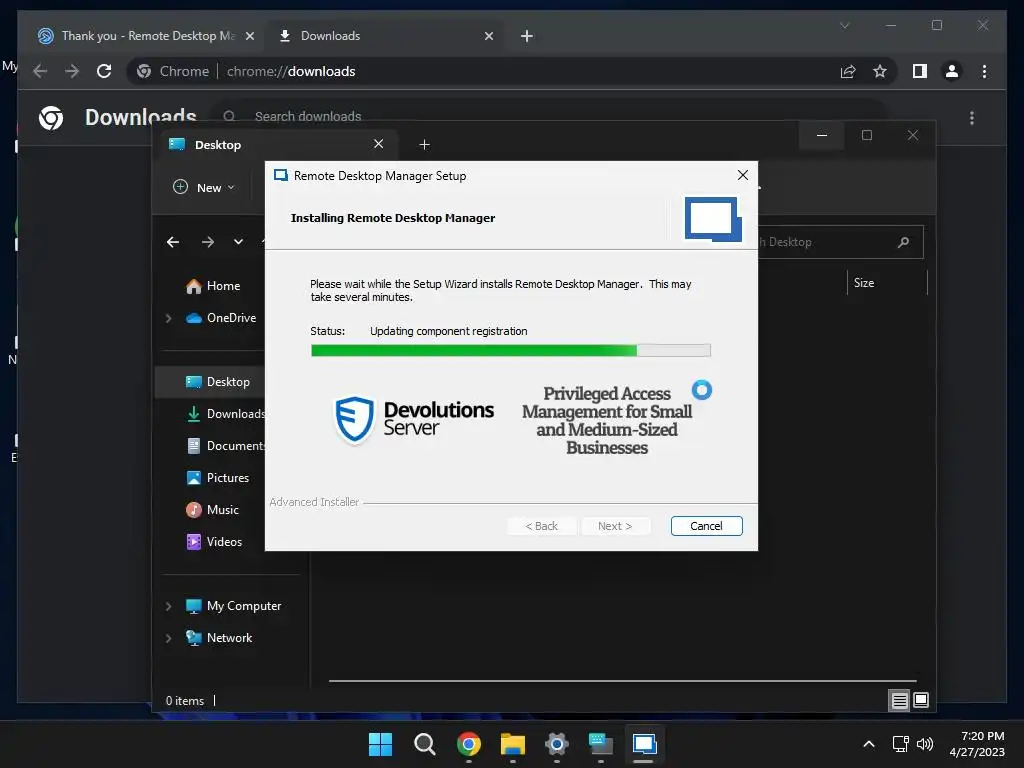The height and width of the screenshot is (768, 1024).
Task: Select Network in the sidebar
Action: (x=219, y=638)
